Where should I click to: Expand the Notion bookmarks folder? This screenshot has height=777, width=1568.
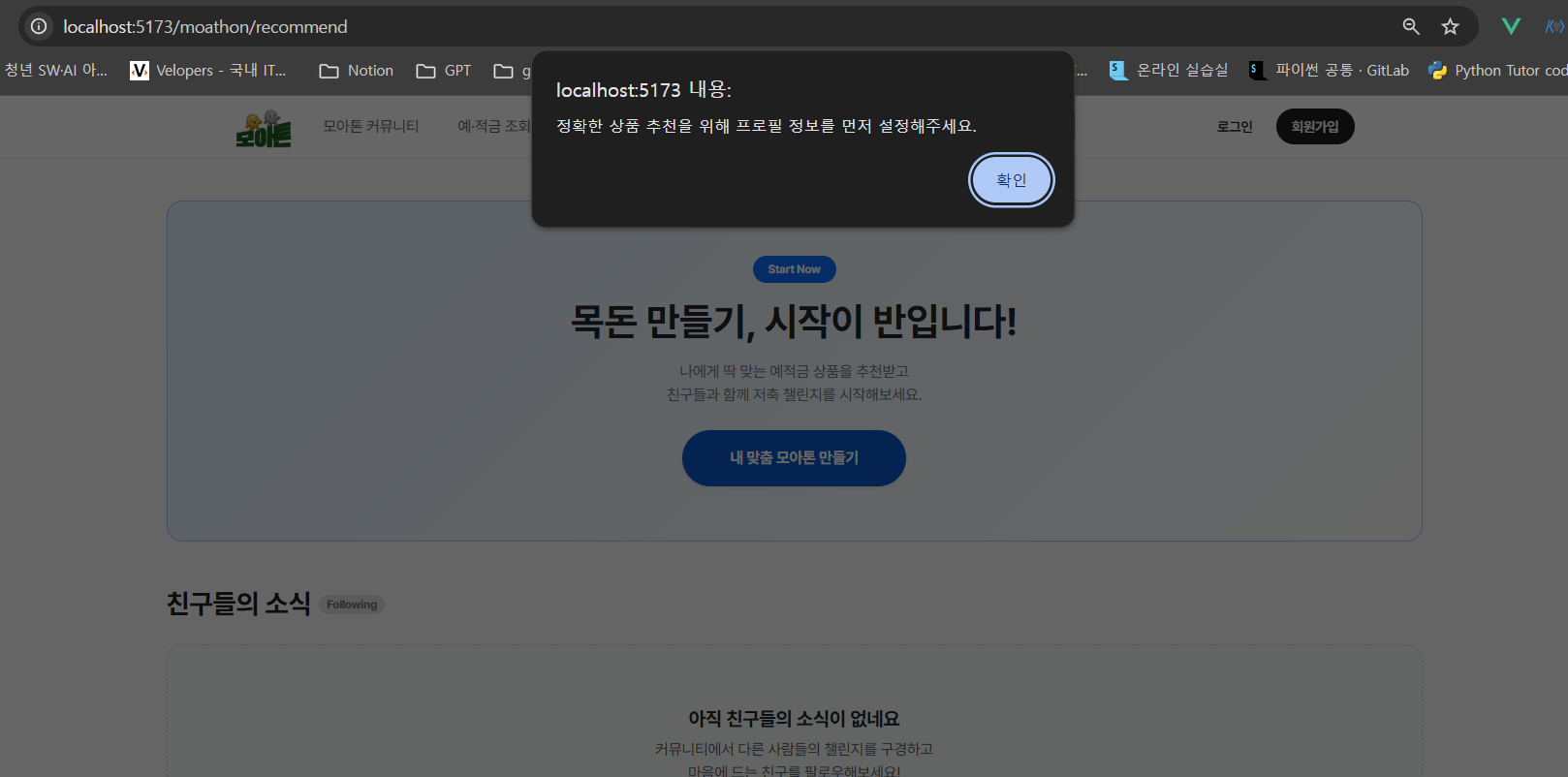point(357,71)
